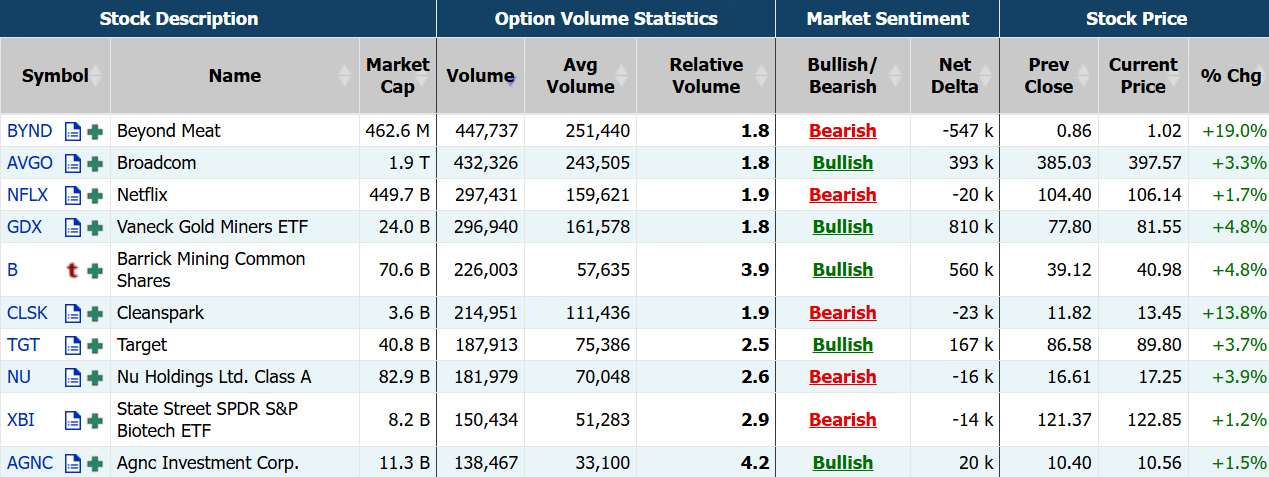This screenshot has height=477, width=1269.
Task: Click the red 't' icon for Barrick
Action: tap(72, 270)
